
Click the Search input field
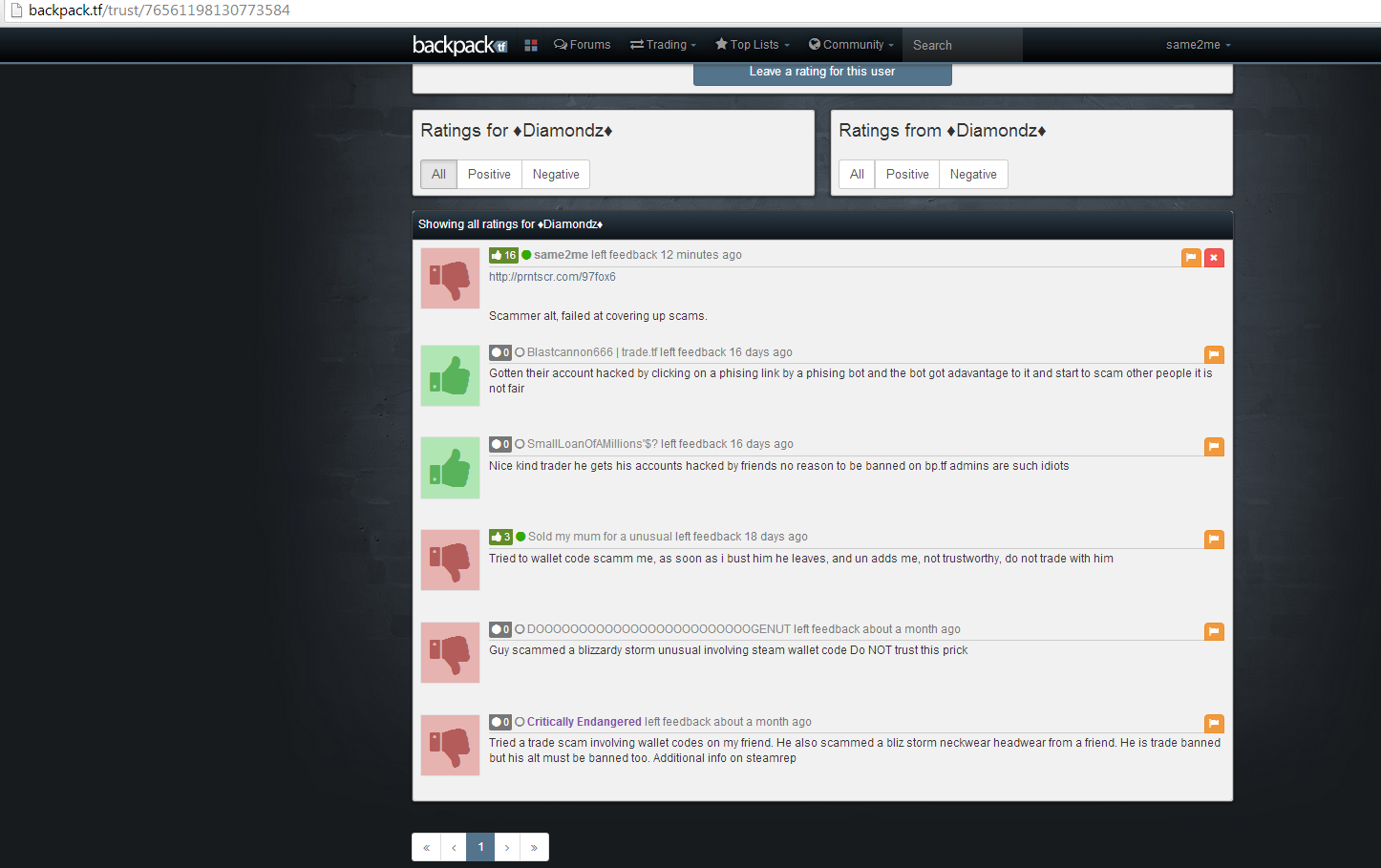pyautogui.click(x=962, y=45)
